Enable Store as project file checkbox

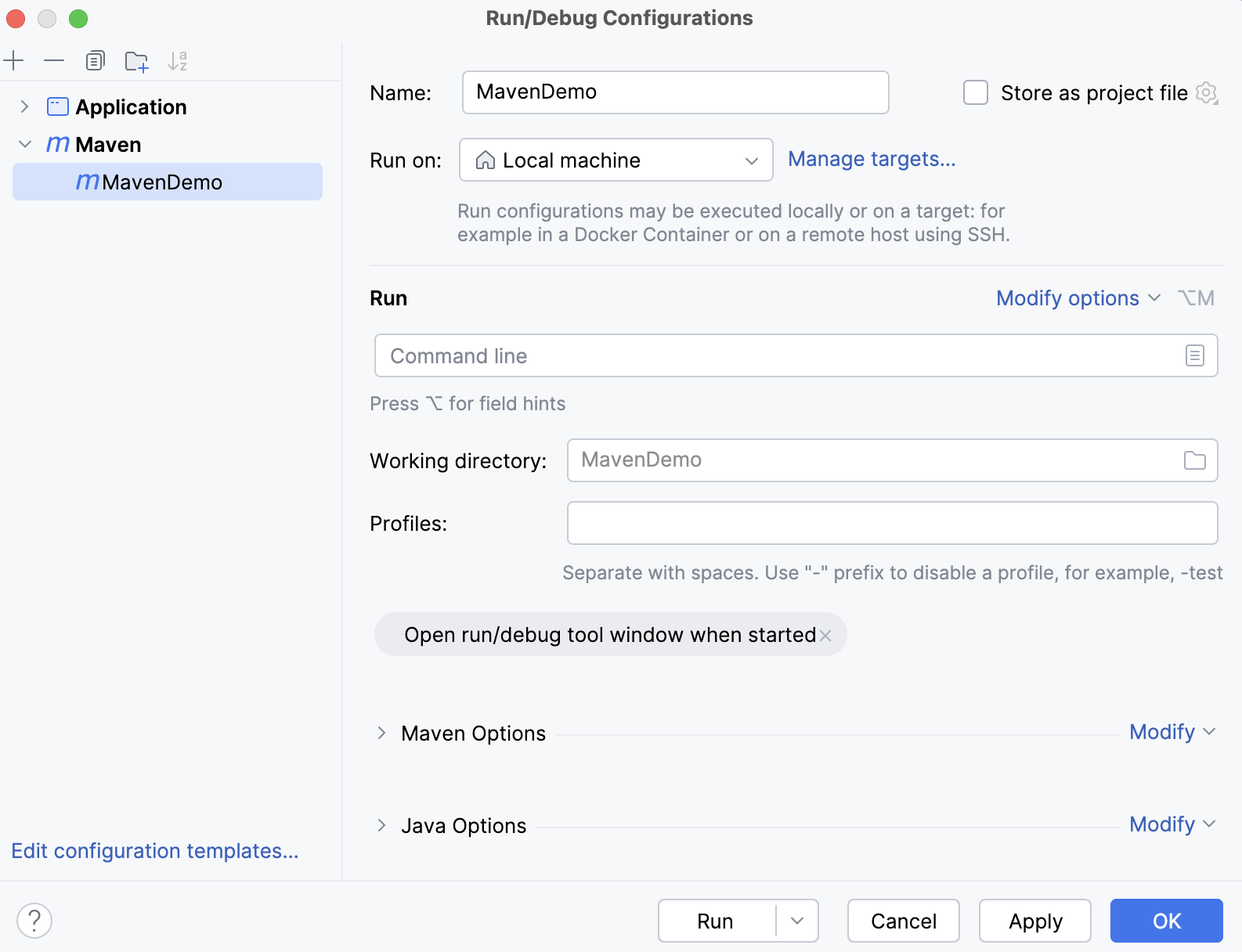975,92
